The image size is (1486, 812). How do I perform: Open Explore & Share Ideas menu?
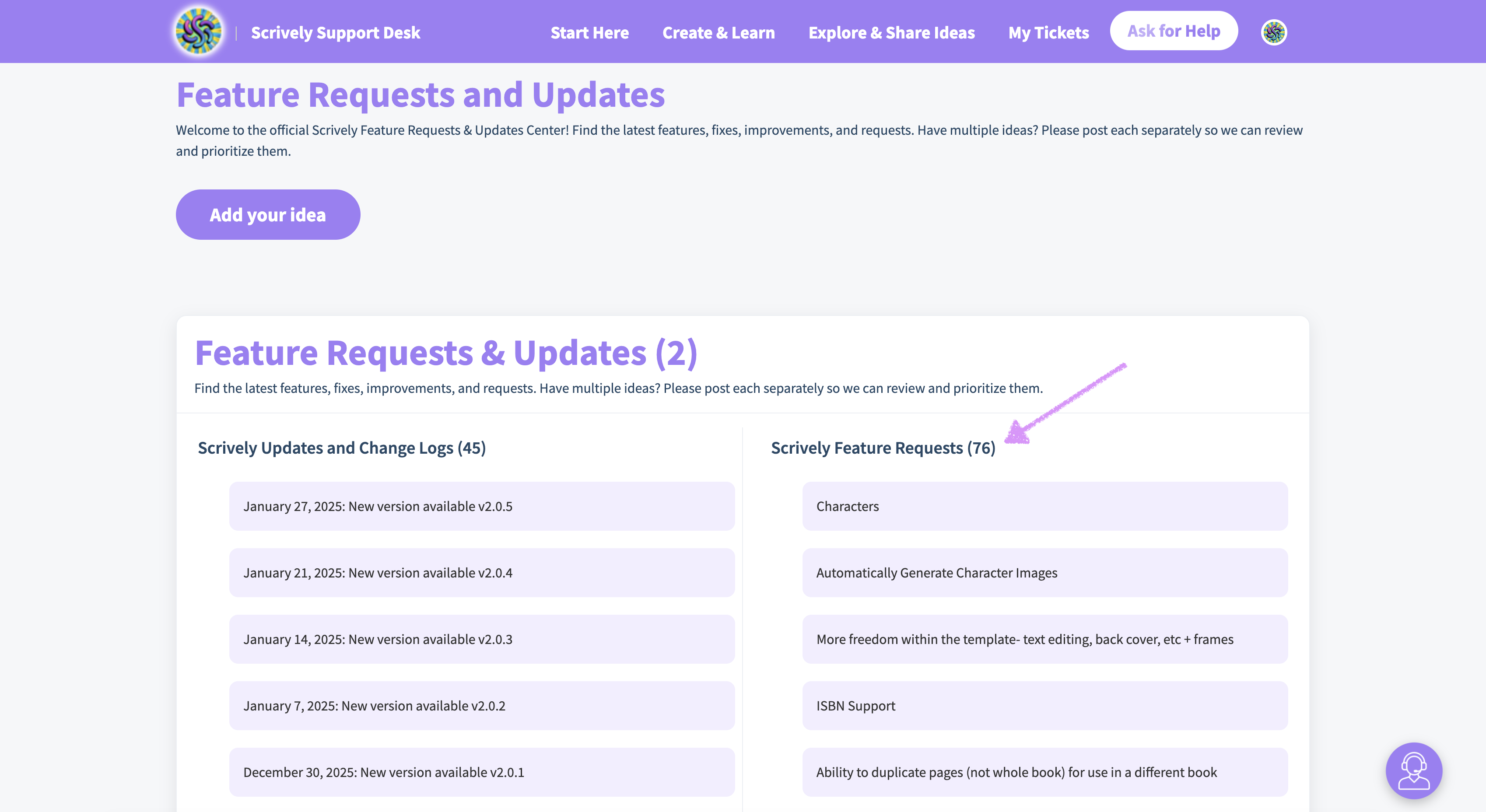pyautogui.click(x=891, y=33)
